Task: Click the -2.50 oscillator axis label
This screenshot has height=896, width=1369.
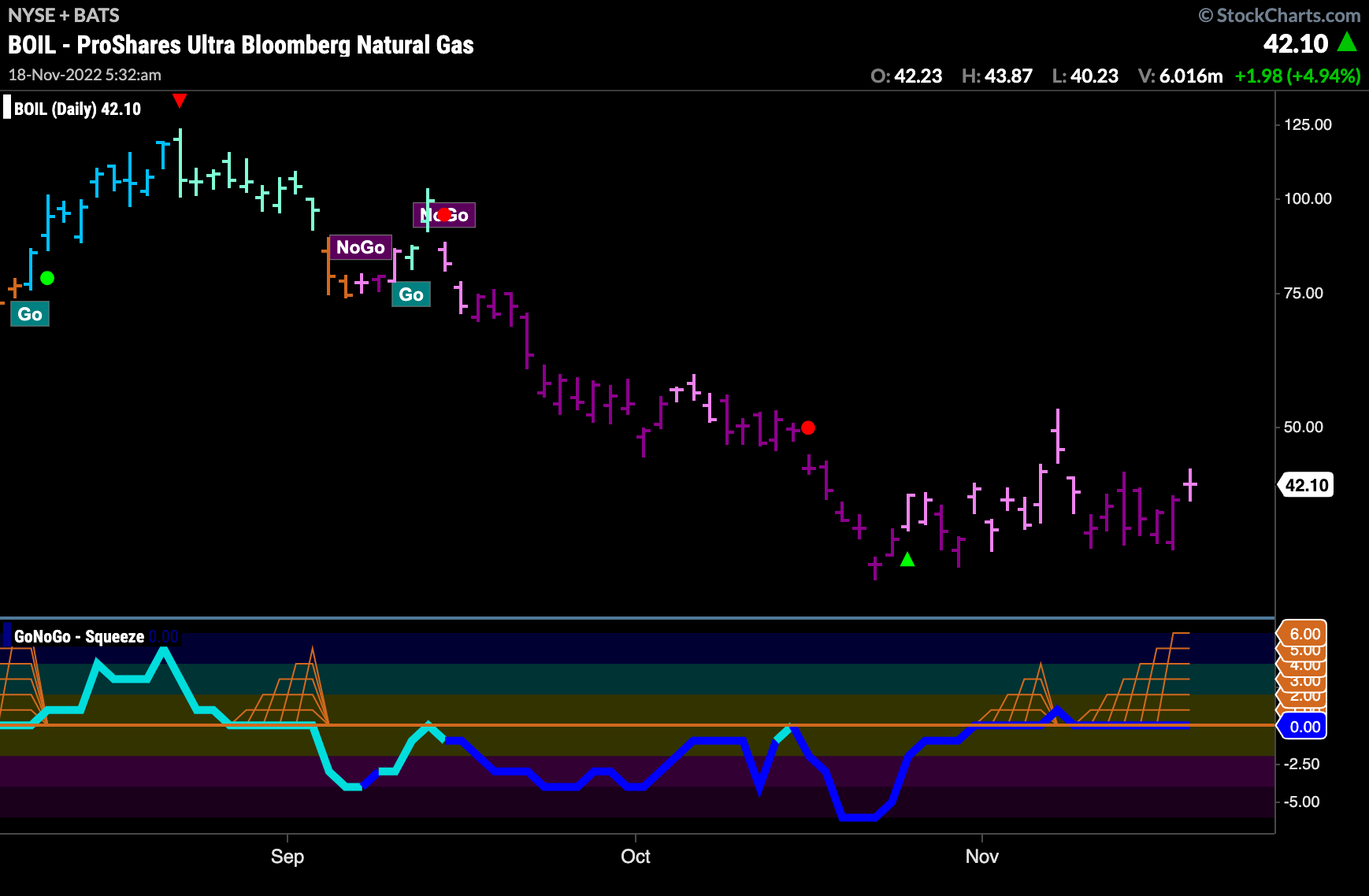Action: (1302, 764)
